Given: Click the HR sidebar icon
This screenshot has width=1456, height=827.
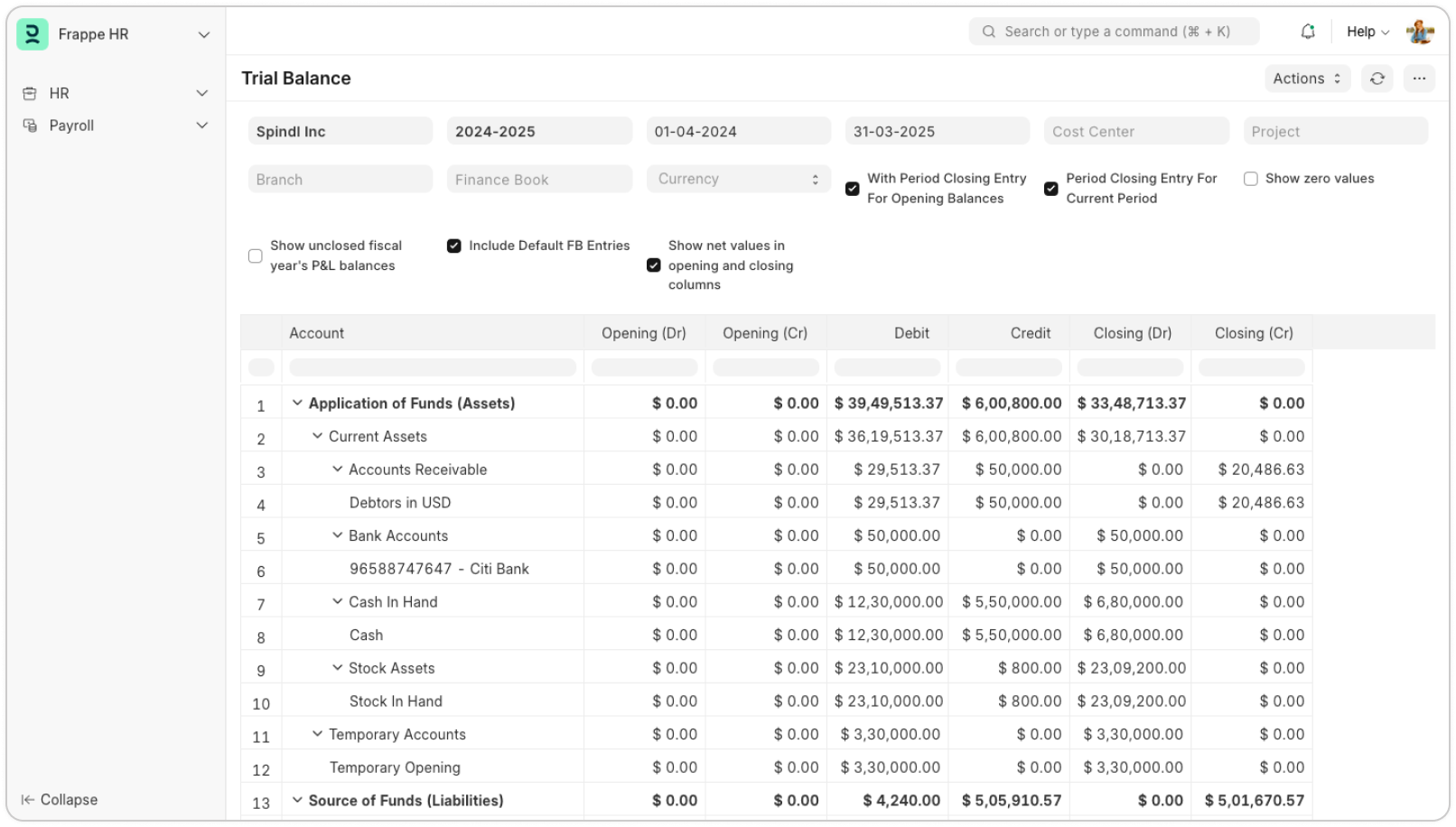Looking at the screenshot, I should tap(30, 93).
